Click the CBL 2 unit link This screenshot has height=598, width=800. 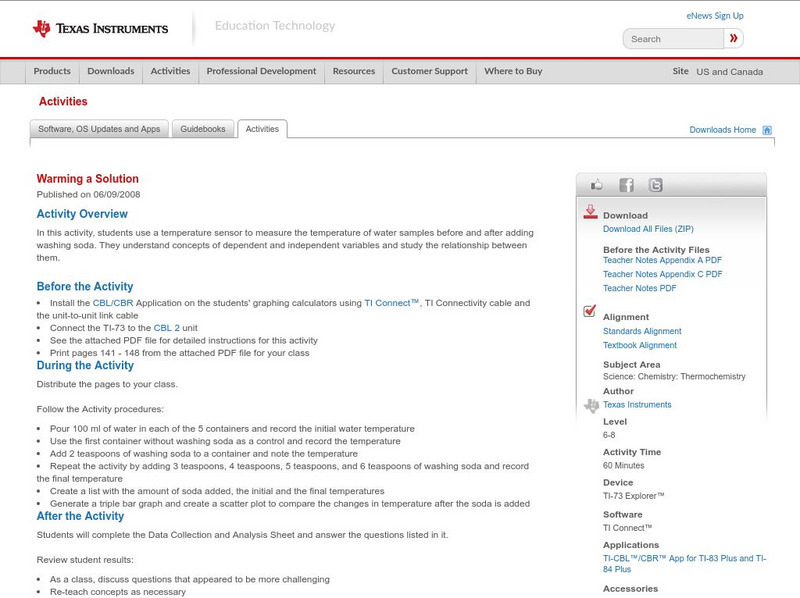(x=166, y=328)
